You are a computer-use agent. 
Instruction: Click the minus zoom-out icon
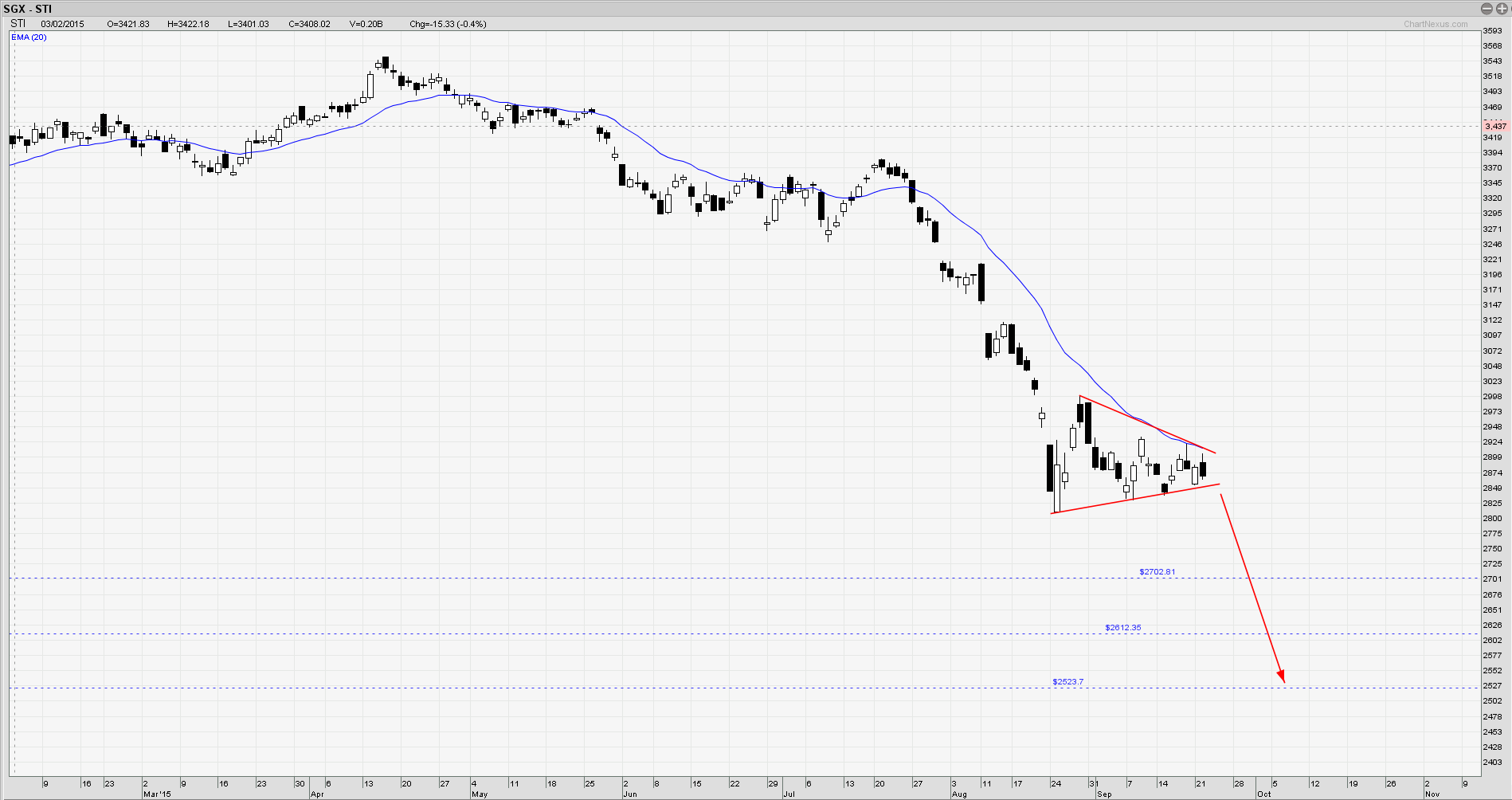1487,9
